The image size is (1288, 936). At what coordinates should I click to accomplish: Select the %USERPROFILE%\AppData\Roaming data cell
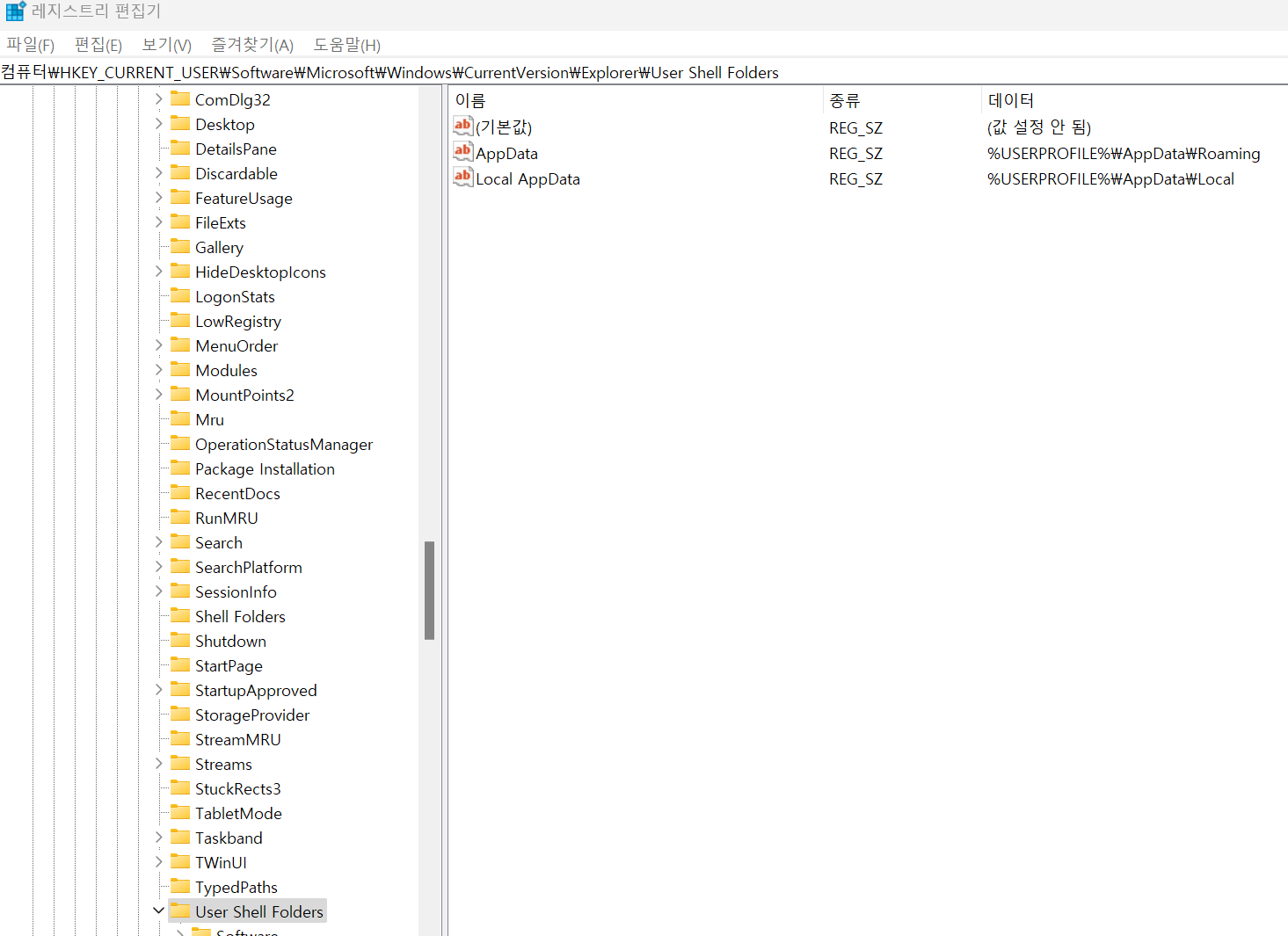(x=1124, y=154)
